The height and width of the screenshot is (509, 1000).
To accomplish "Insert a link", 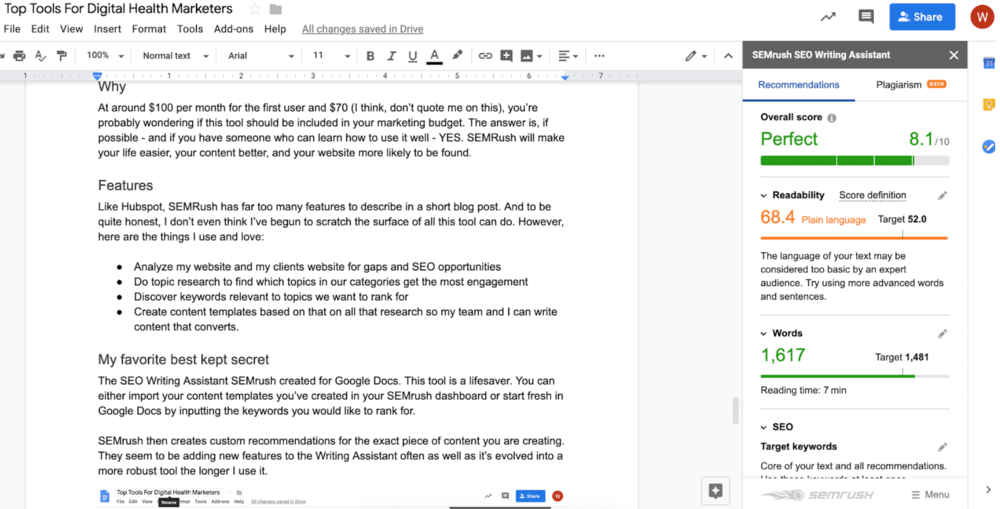I will pos(485,56).
